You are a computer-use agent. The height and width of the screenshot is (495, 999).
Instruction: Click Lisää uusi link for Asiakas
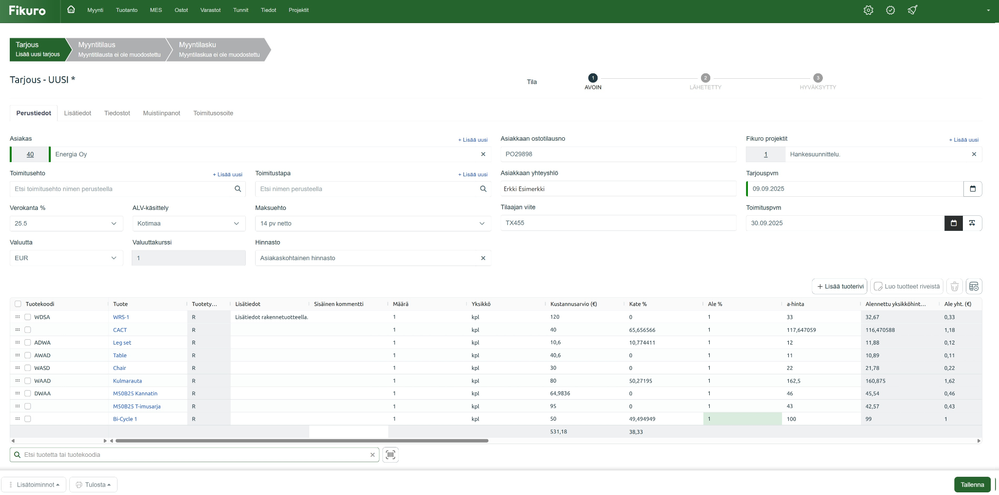point(473,140)
